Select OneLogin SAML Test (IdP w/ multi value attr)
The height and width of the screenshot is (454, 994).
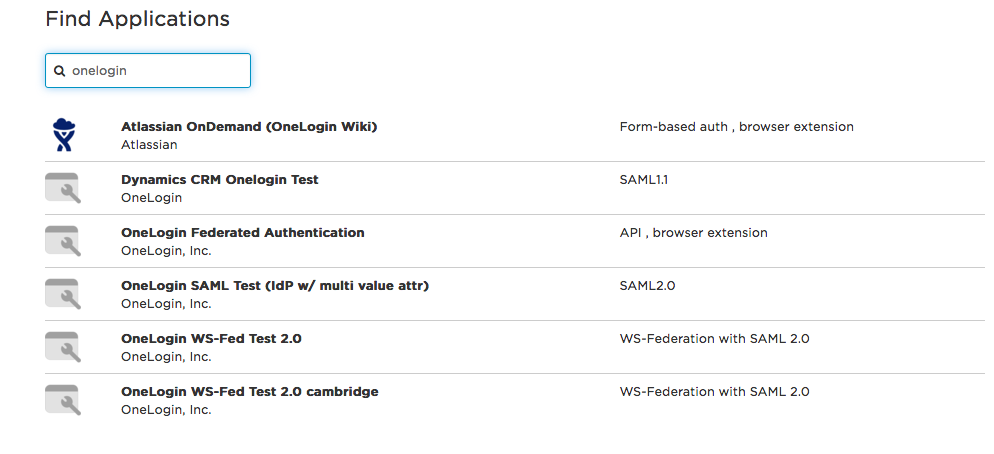pos(274,286)
